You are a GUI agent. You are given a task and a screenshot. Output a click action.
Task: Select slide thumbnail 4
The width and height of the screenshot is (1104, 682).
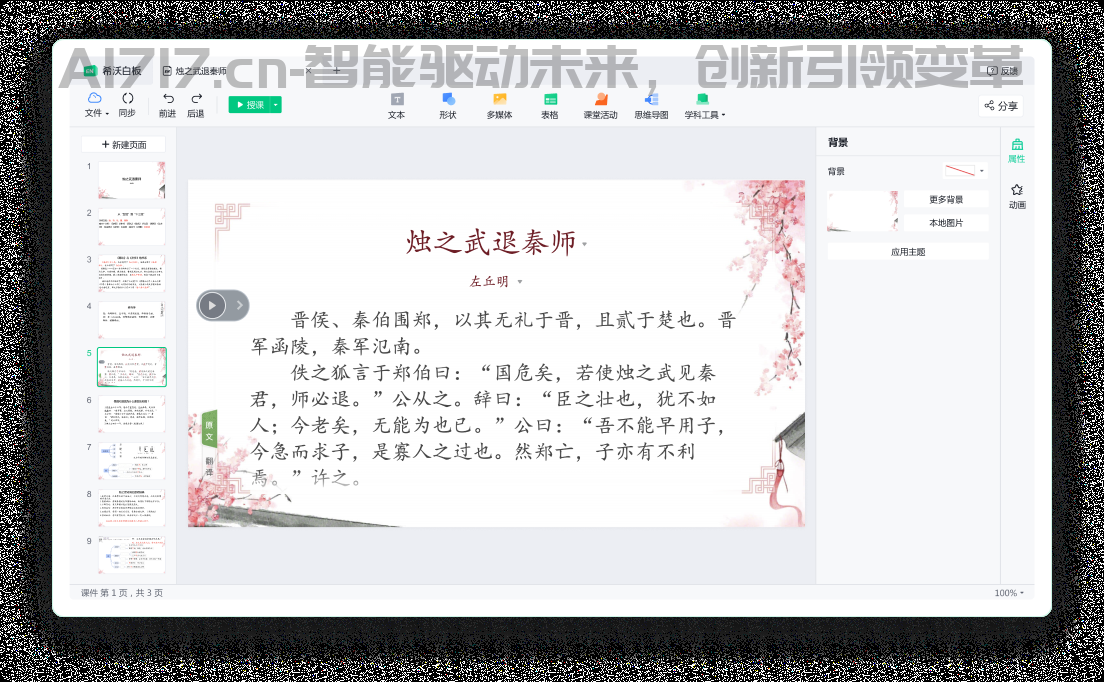[132, 320]
